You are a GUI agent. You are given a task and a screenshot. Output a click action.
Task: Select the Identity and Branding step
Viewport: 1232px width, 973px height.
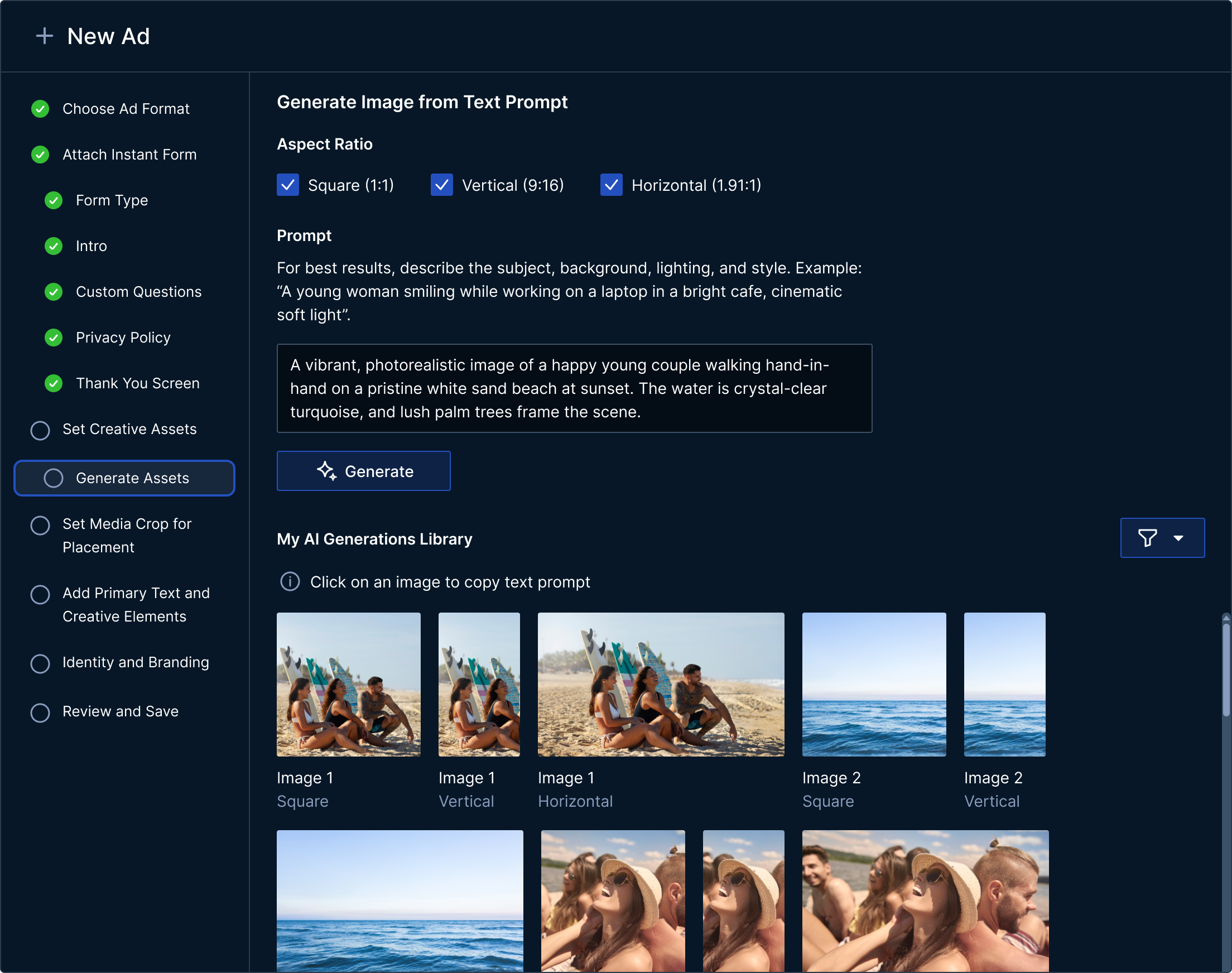click(x=135, y=663)
